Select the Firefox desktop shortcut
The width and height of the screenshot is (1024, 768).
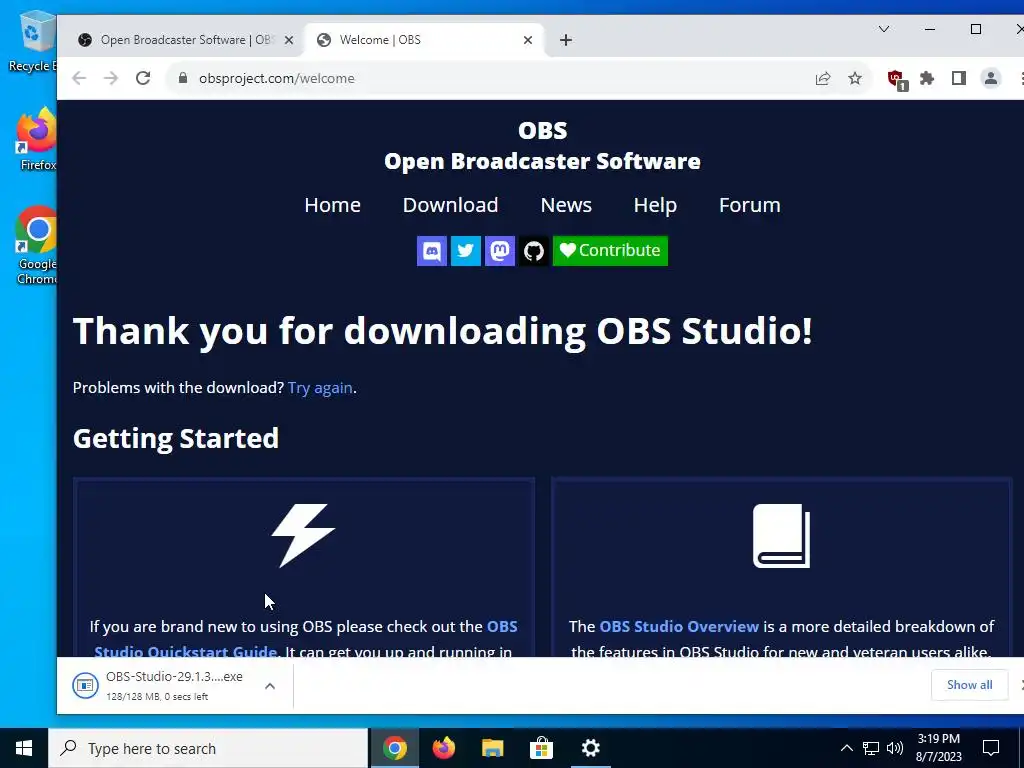pos(37,140)
